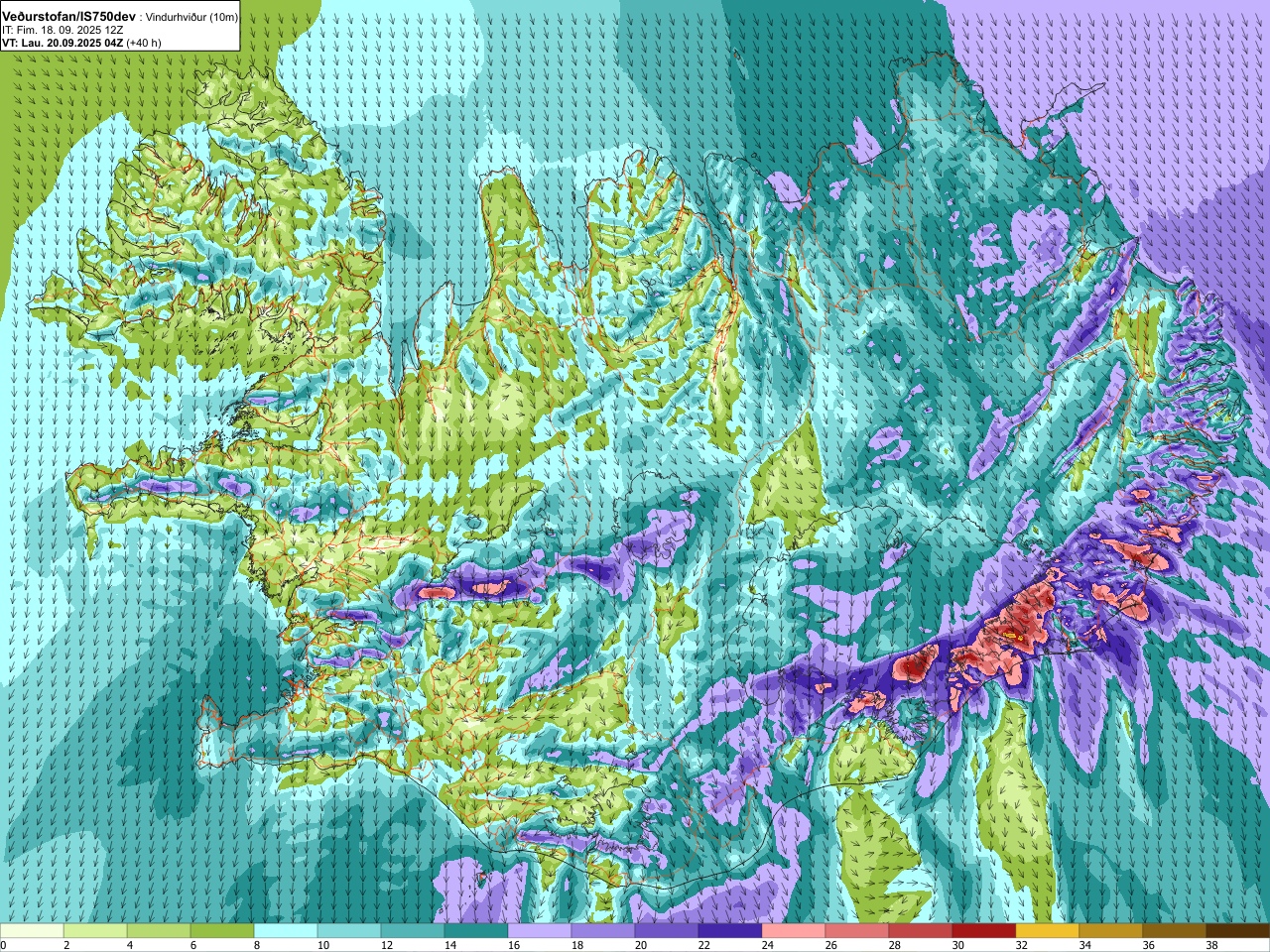Click the Vindurhviður (10m) label
The image size is (1270, 952).
coord(192,18)
